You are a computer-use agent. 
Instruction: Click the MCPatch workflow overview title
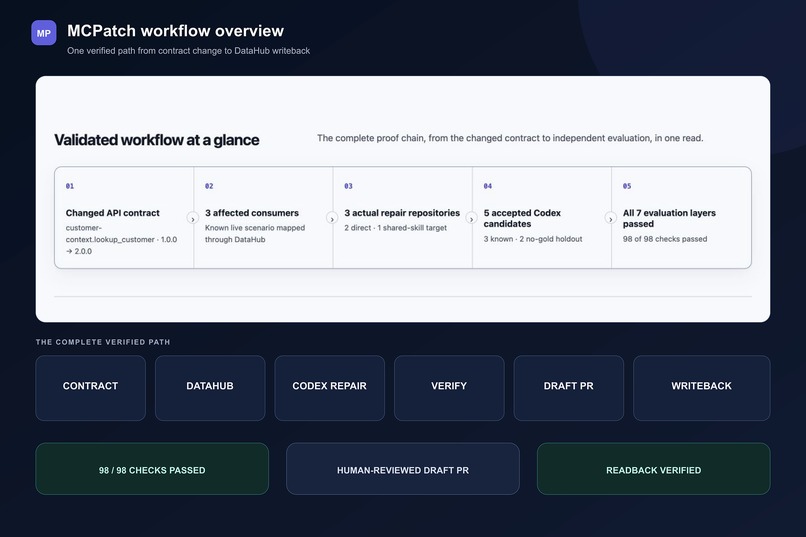click(175, 31)
